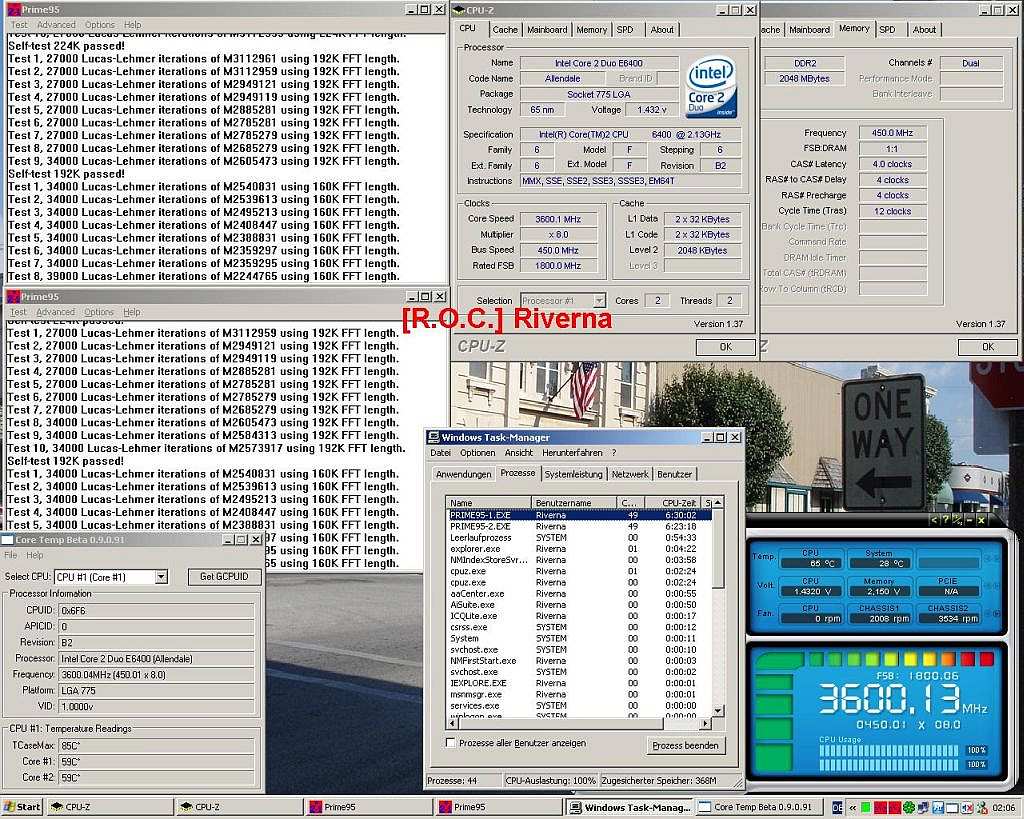Open the Select CPU dropdown in Core Temp
Screen dimensions: 1024x819
161,577
